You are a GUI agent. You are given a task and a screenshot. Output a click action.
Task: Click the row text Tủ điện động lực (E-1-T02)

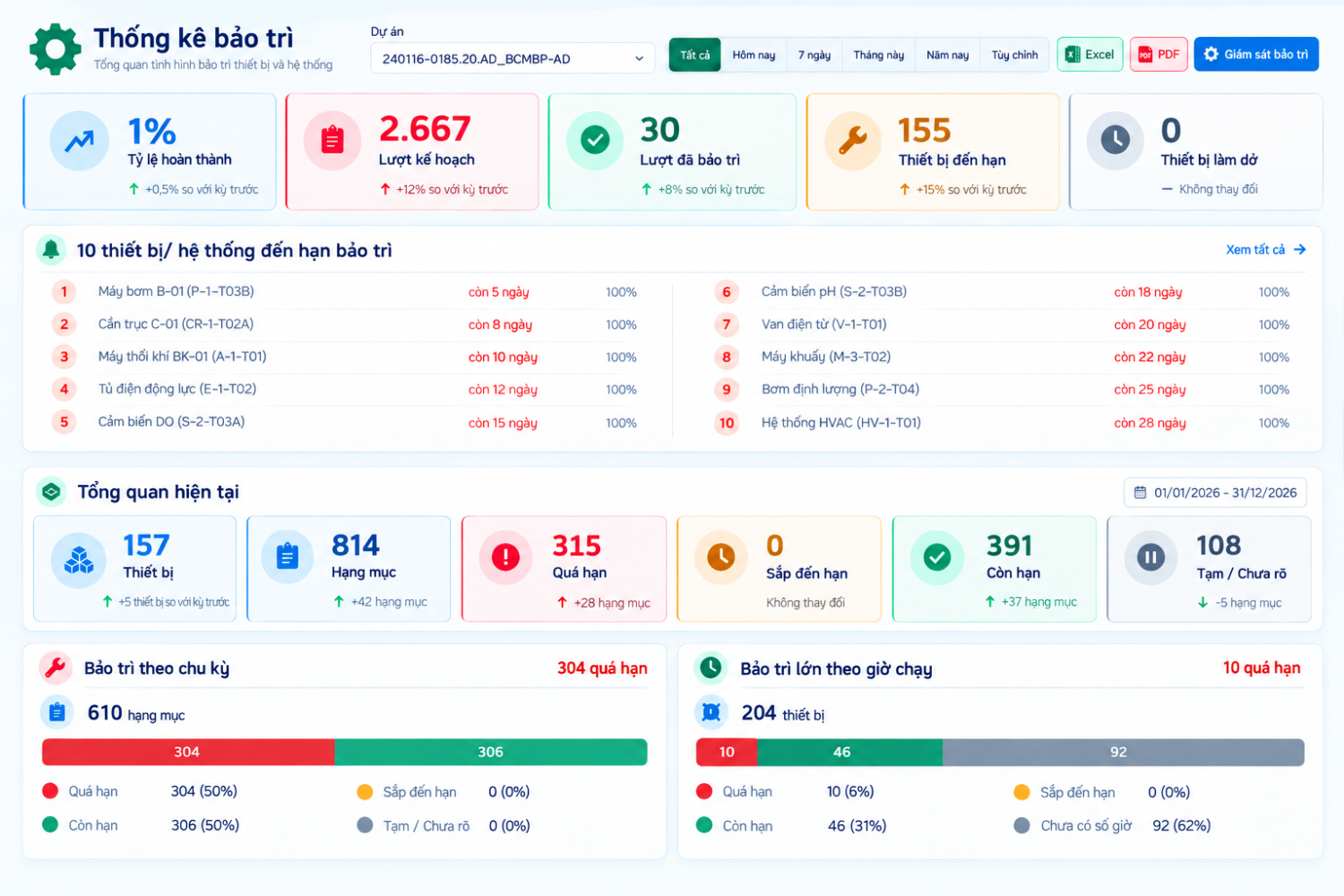click(177, 390)
